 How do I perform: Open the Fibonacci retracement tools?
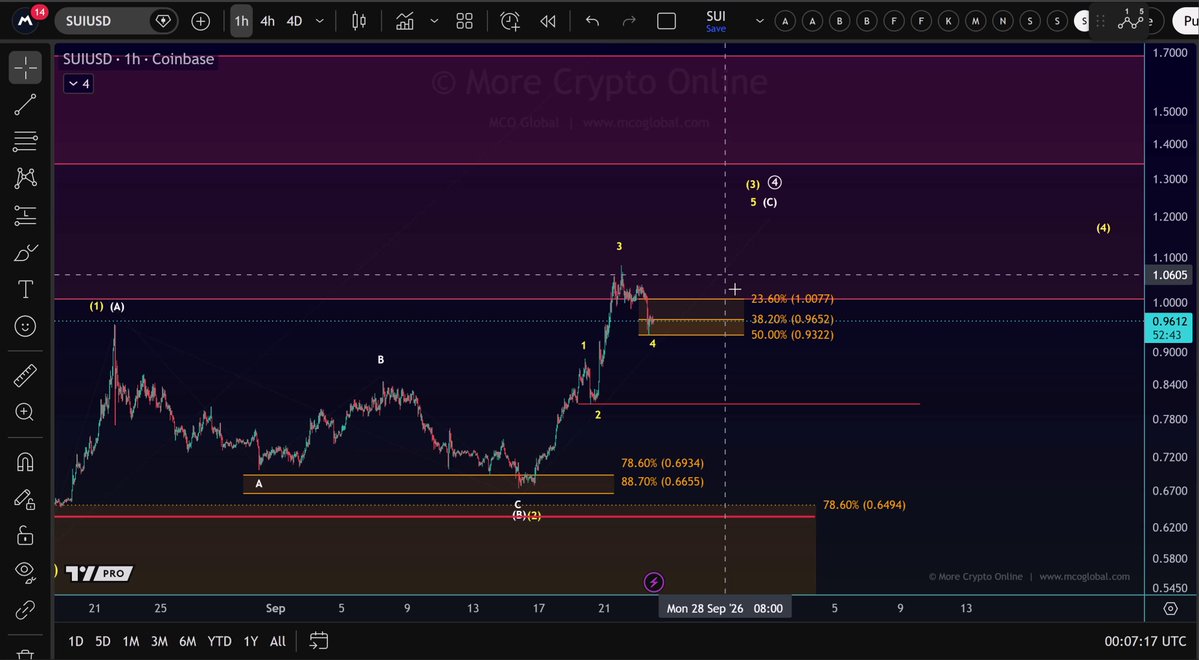pos(25,141)
